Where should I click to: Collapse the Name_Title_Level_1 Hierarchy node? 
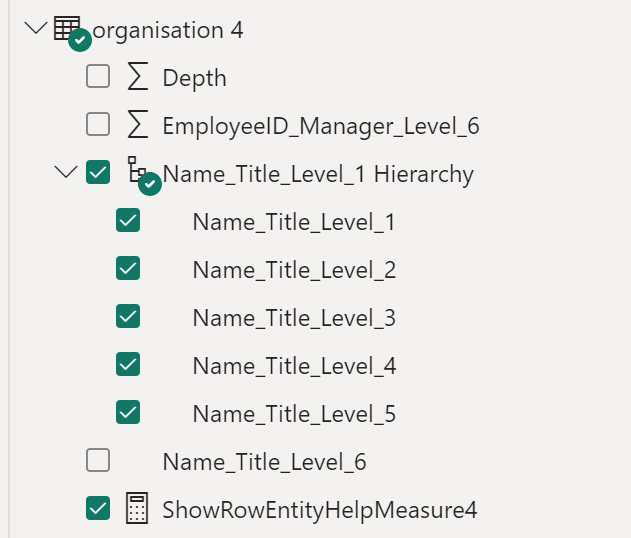click(x=67, y=173)
